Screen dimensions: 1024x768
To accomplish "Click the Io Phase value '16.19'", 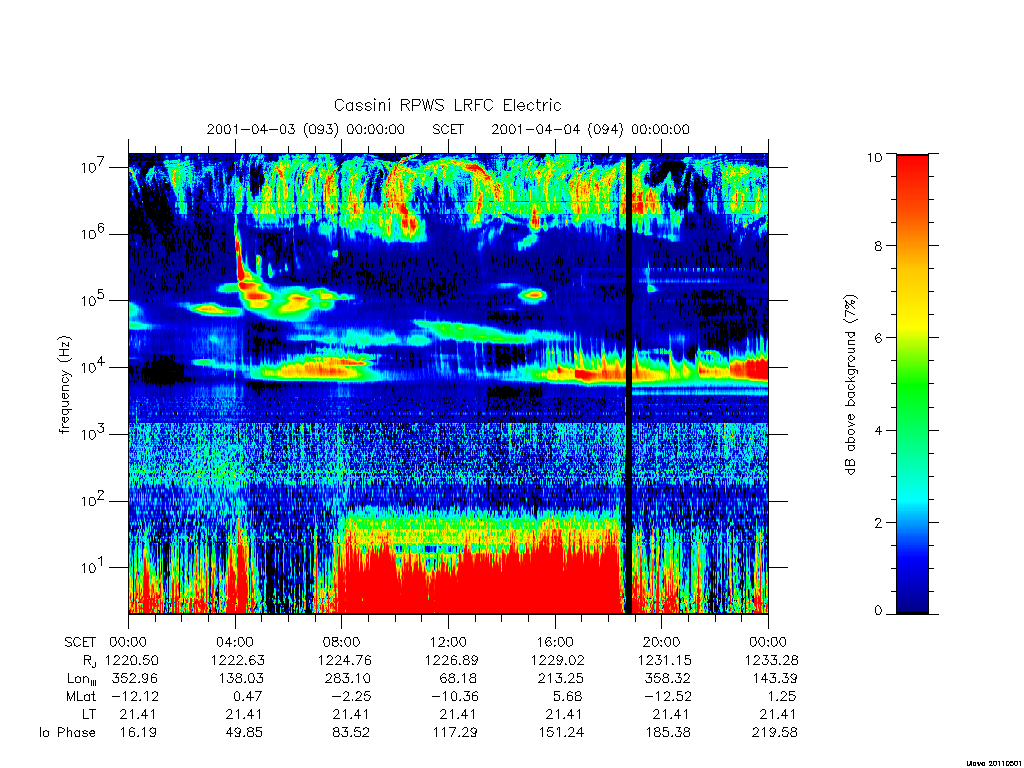I will (138, 732).
